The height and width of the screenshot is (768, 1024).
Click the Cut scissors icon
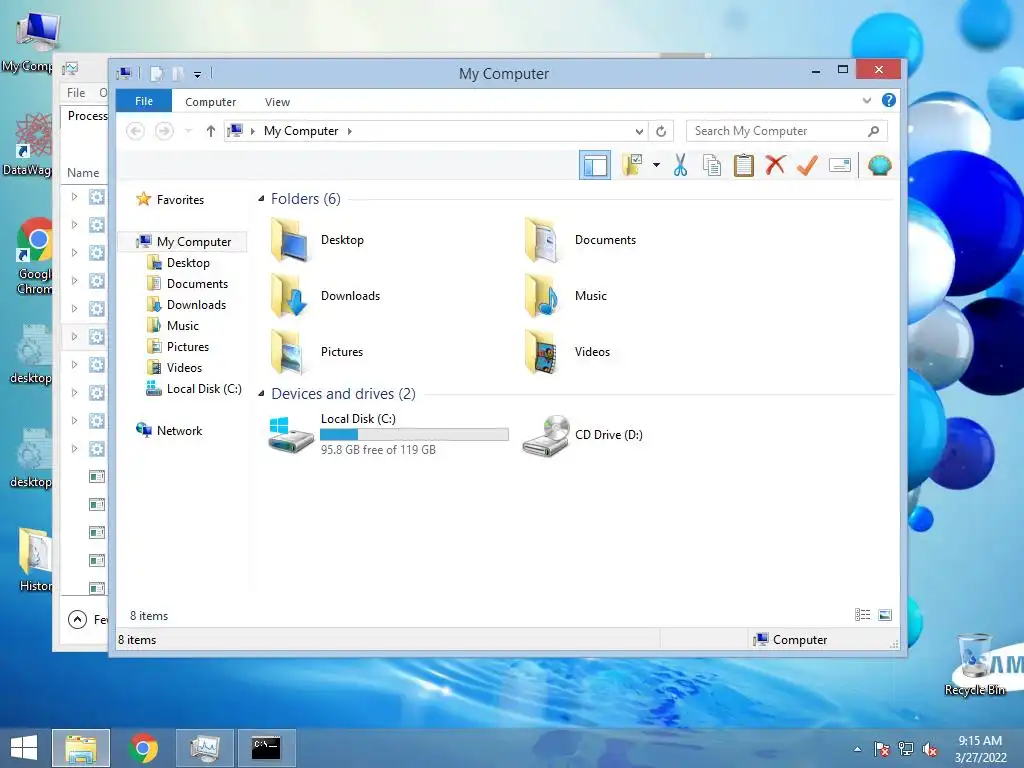click(x=680, y=165)
